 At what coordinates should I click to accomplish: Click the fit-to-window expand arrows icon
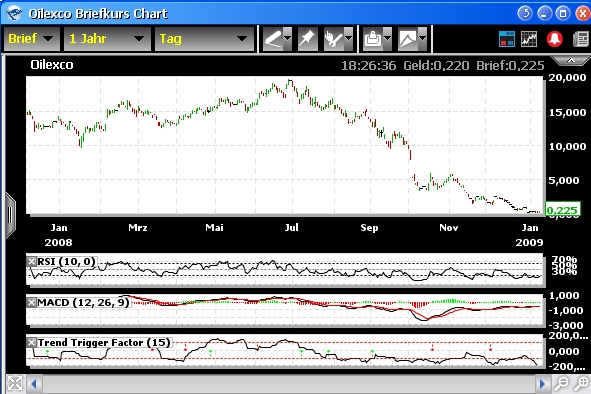click(15, 384)
